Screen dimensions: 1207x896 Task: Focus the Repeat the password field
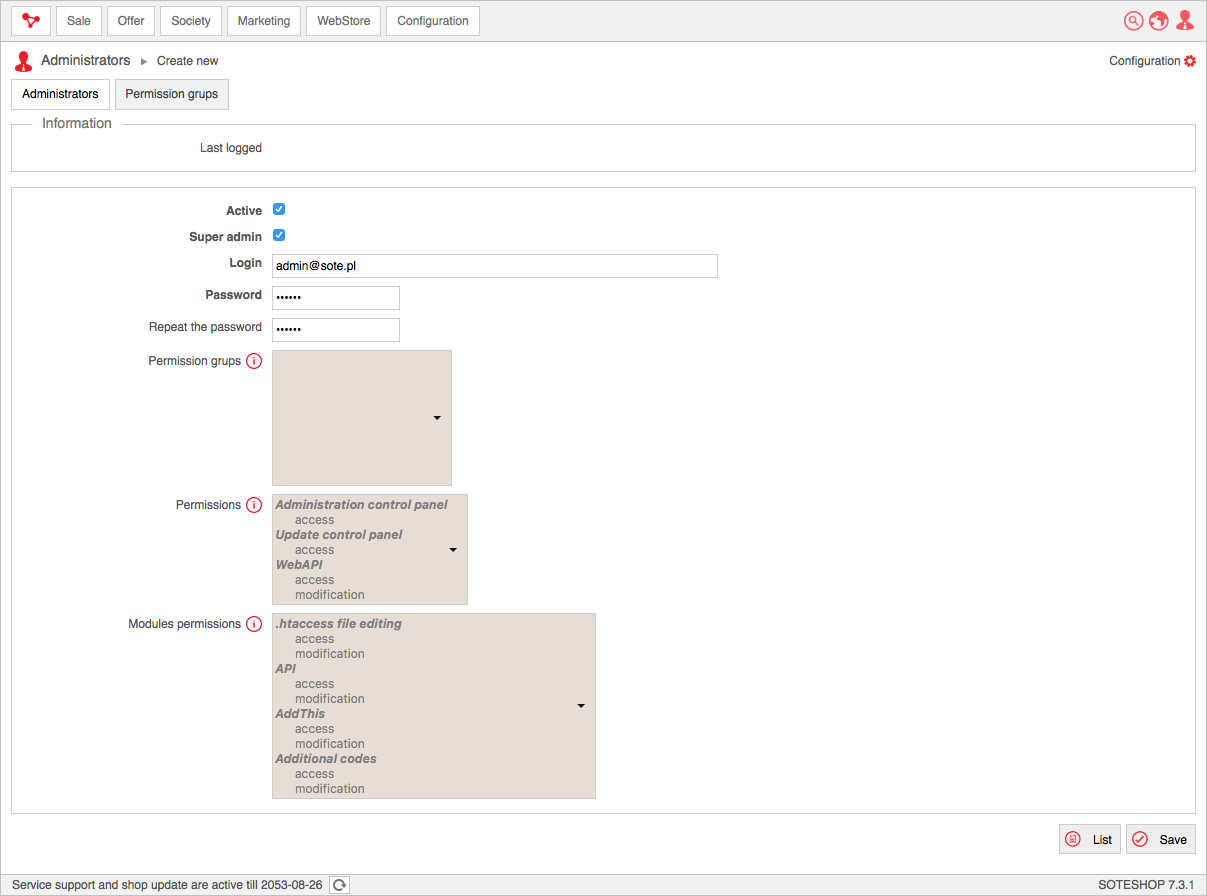[x=336, y=330]
